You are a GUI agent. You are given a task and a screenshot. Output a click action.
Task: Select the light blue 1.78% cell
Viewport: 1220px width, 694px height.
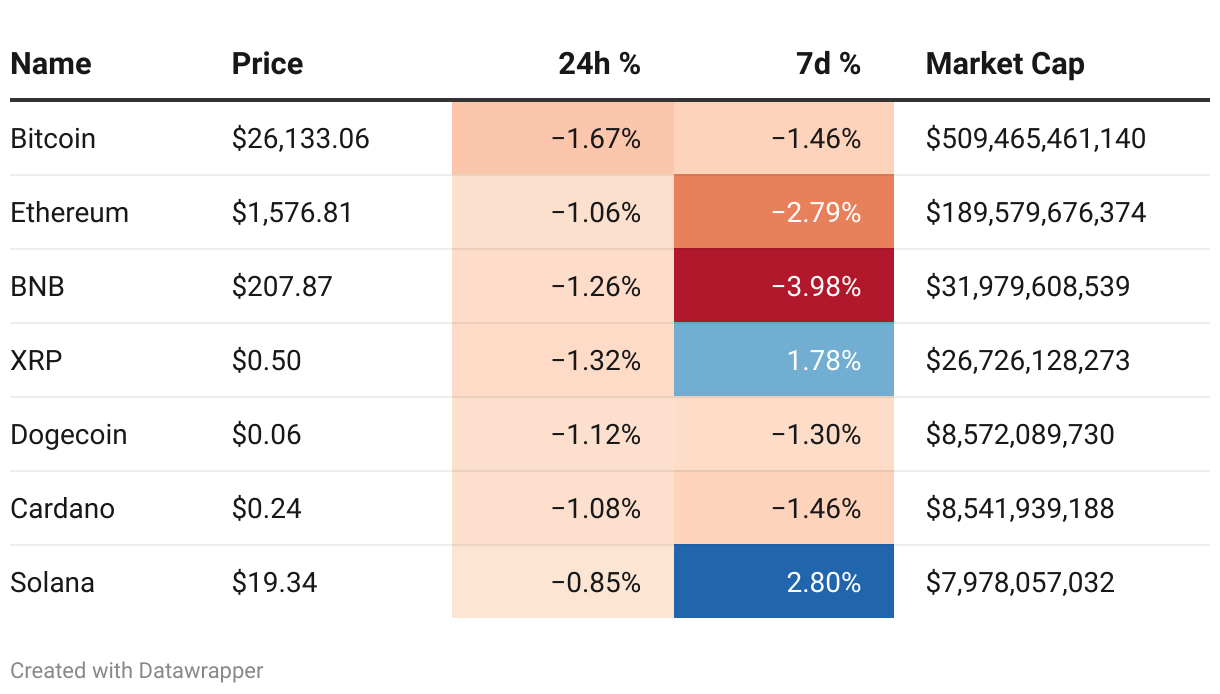(784, 360)
